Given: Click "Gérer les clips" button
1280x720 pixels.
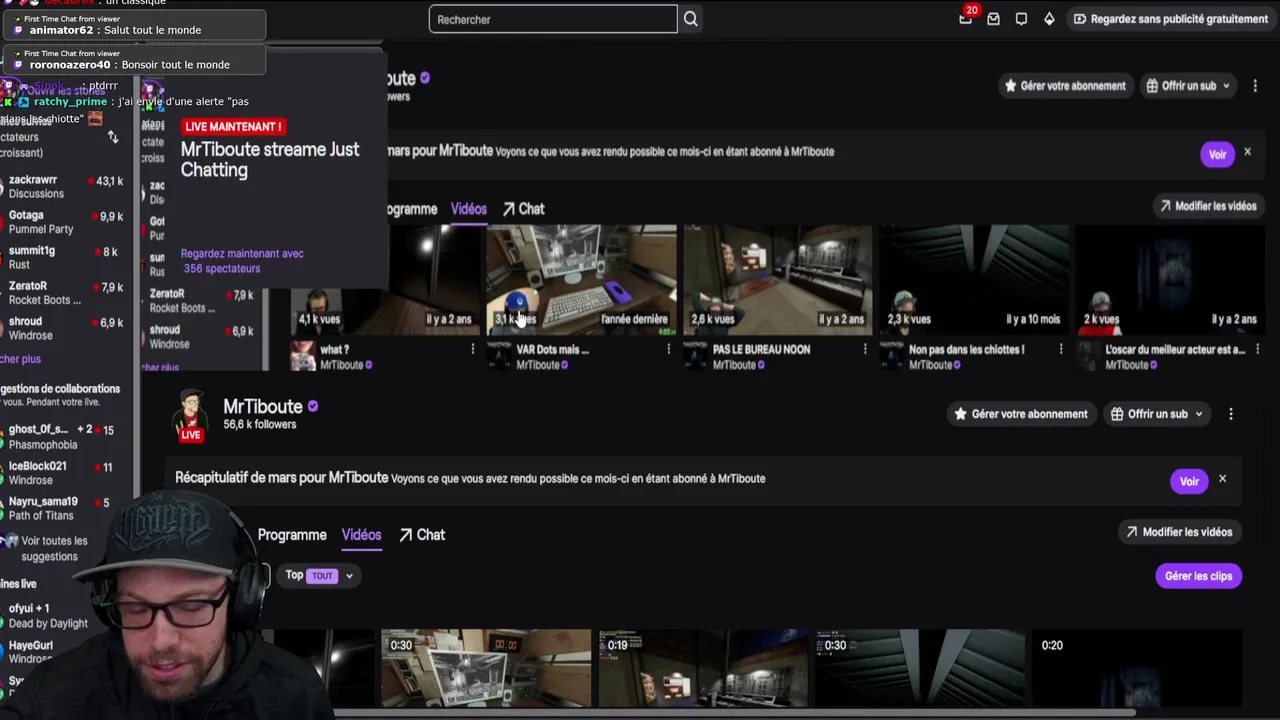Looking at the screenshot, I should [1198, 576].
